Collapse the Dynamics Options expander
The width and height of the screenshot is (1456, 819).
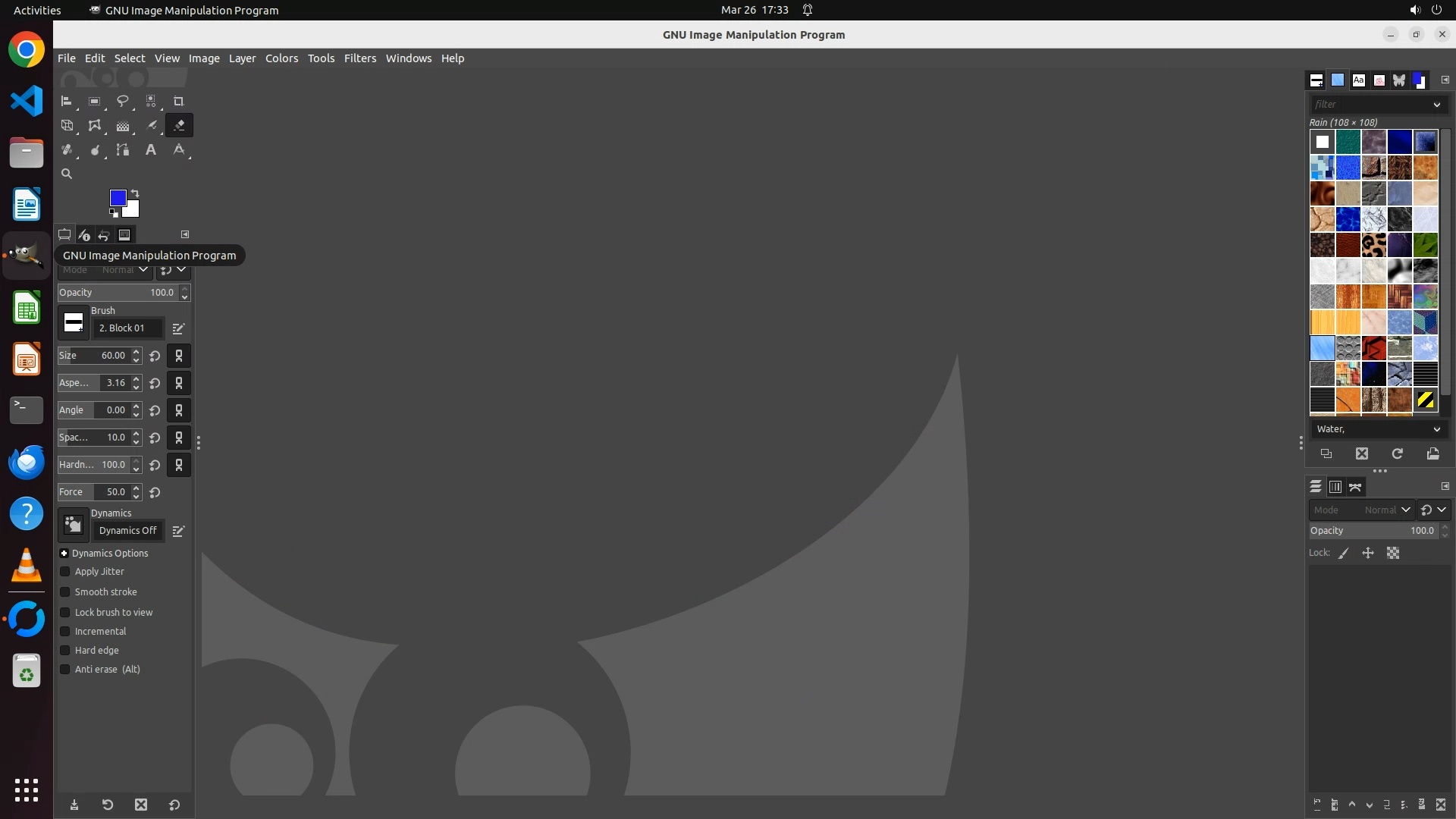click(x=64, y=554)
